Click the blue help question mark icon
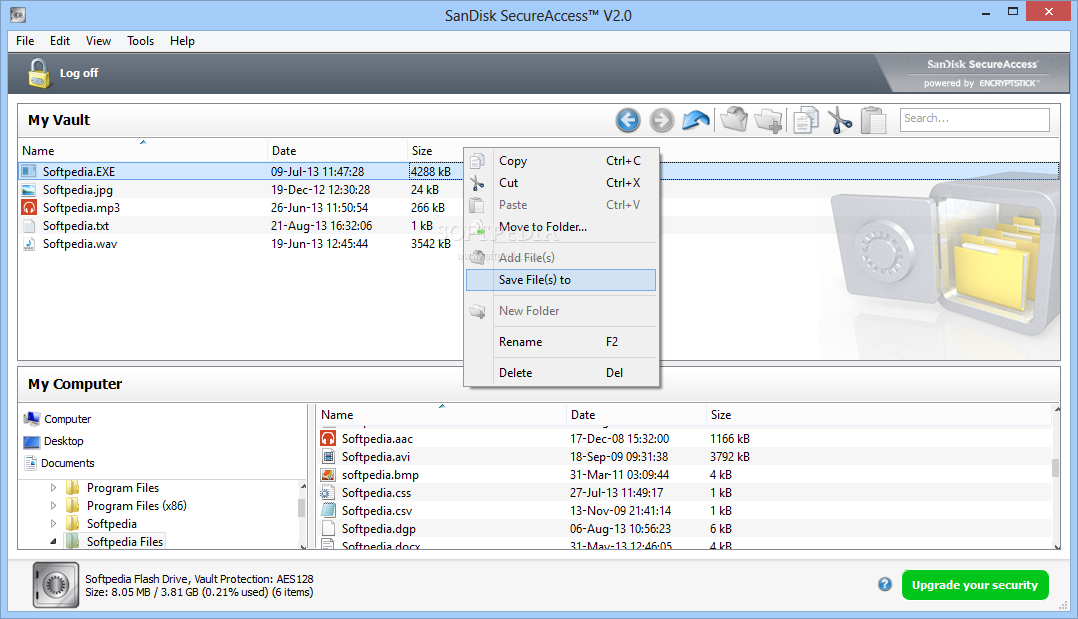Image resolution: width=1078 pixels, height=619 pixels. click(x=885, y=585)
